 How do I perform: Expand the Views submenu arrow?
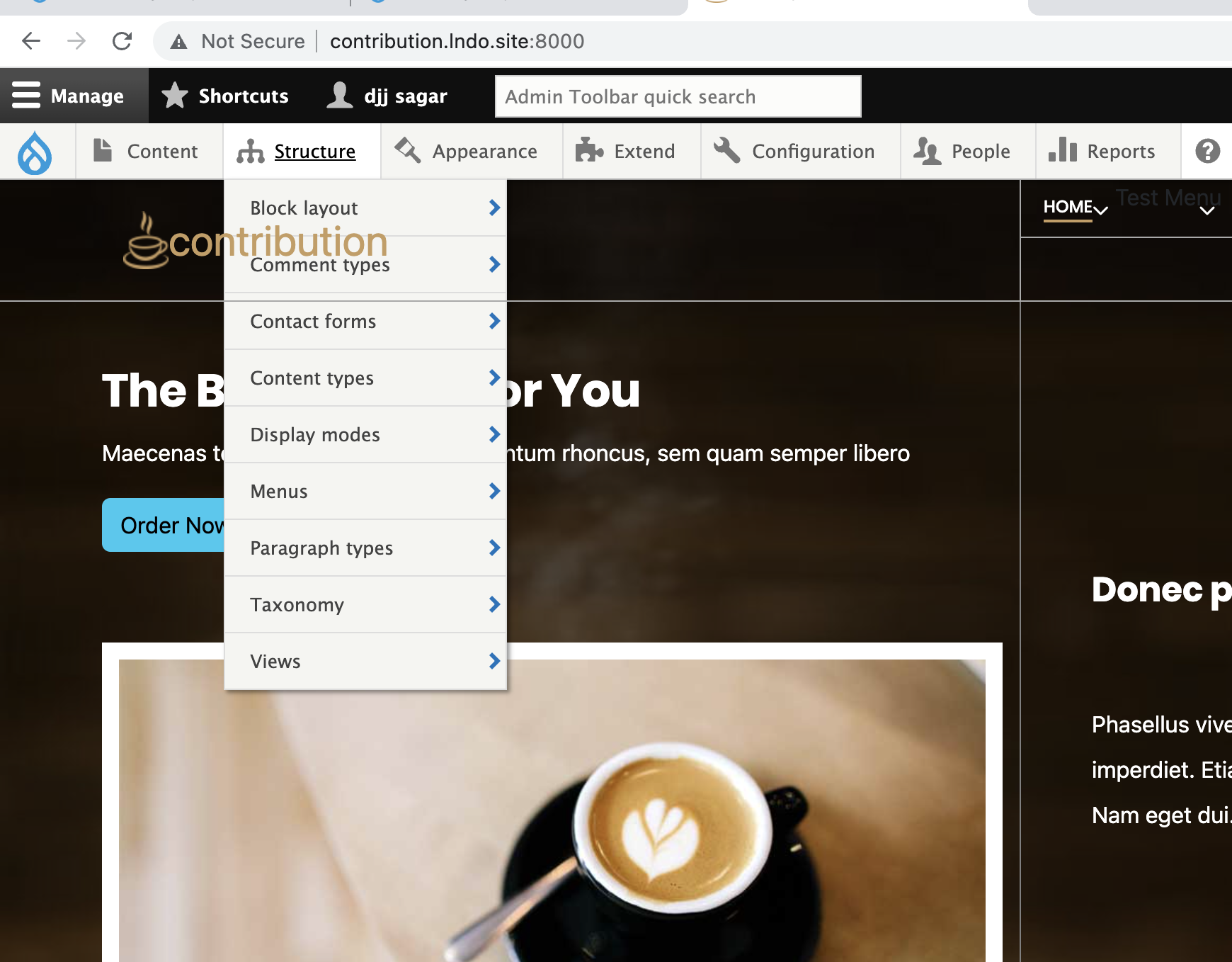pos(494,661)
